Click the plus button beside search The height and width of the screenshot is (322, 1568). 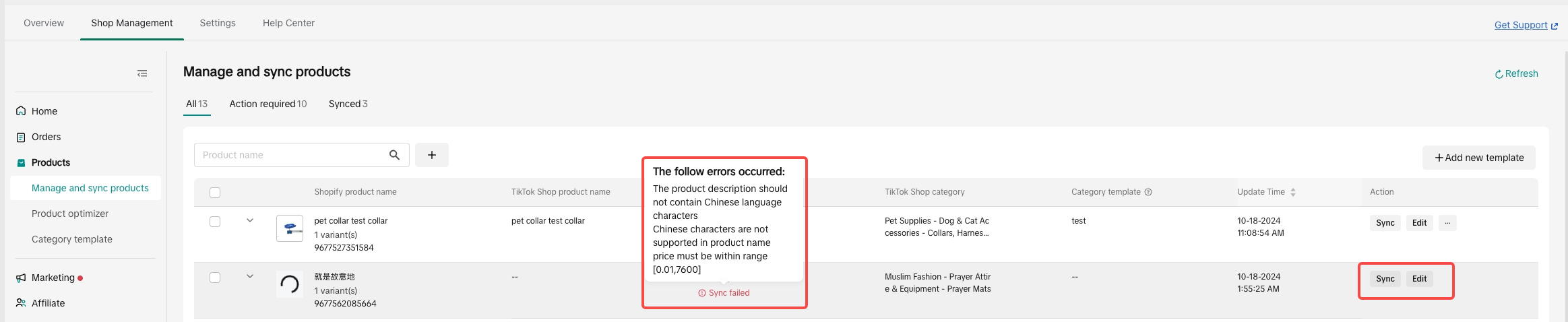pyautogui.click(x=432, y=155)
